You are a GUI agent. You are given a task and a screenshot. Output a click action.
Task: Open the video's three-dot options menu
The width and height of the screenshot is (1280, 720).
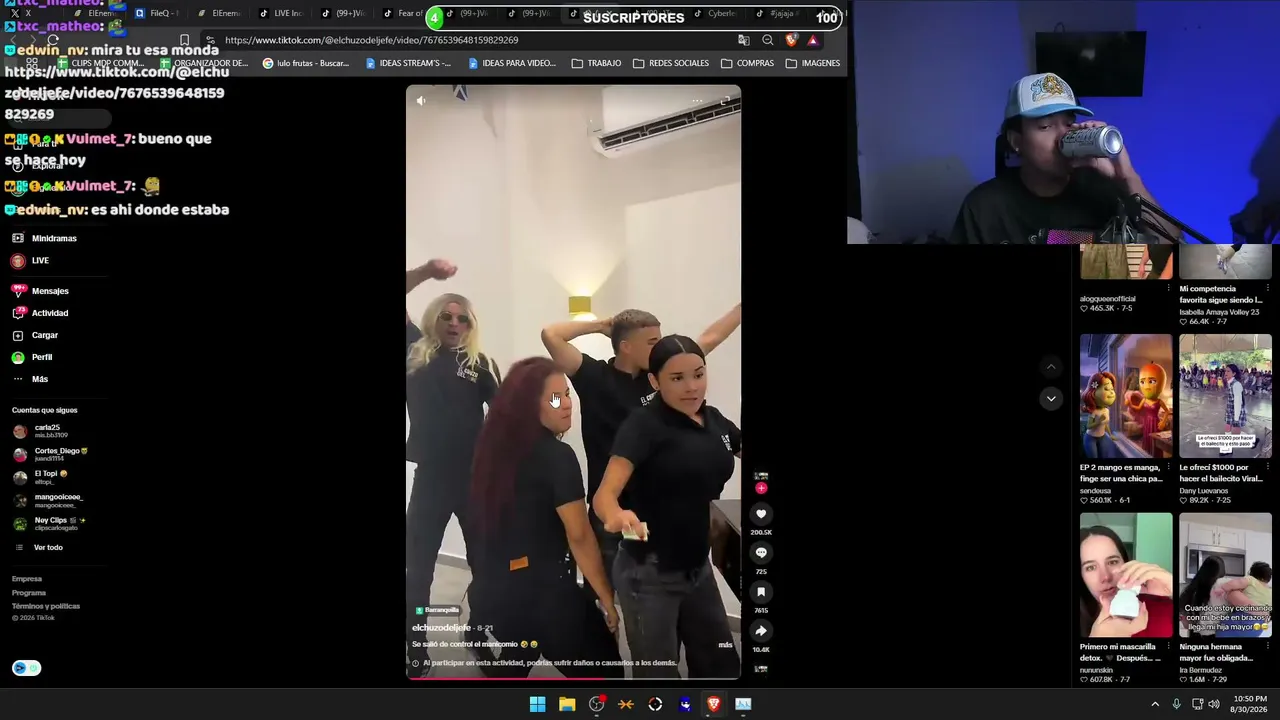click(697, 100)
